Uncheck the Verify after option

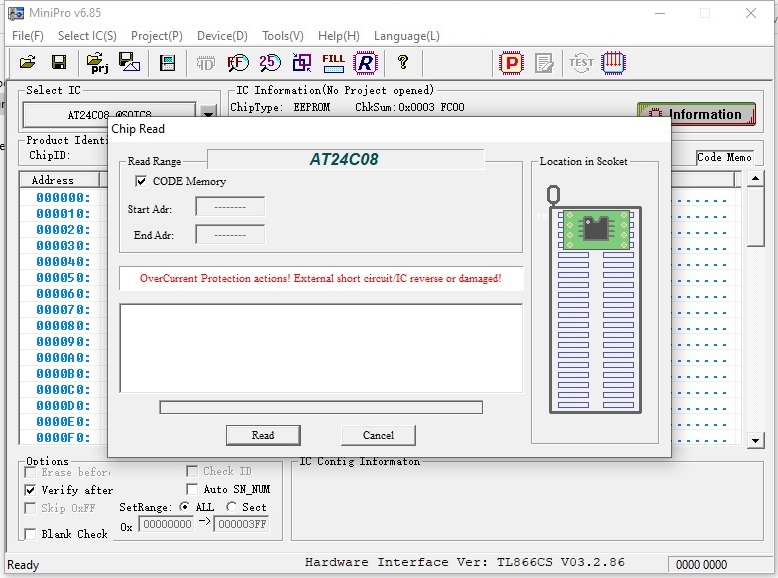pyautogui.click(x=30, y=490)
